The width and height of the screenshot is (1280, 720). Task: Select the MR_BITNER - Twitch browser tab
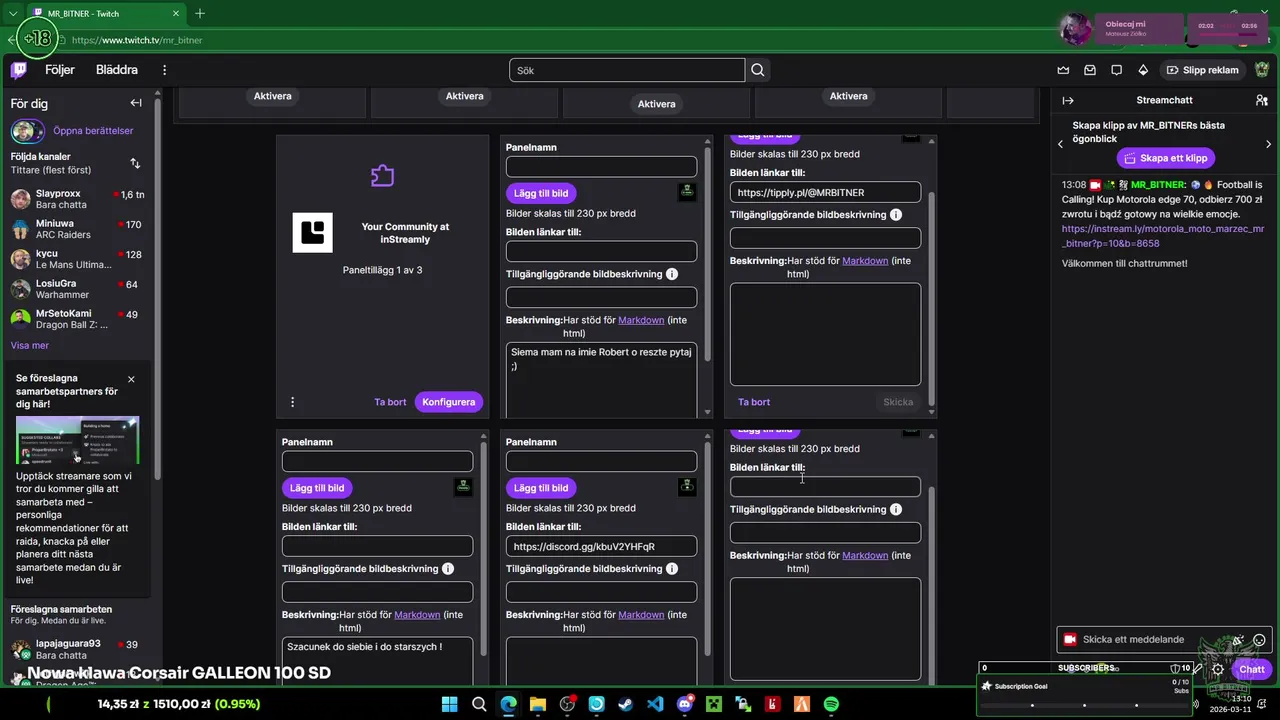(105, 14)
